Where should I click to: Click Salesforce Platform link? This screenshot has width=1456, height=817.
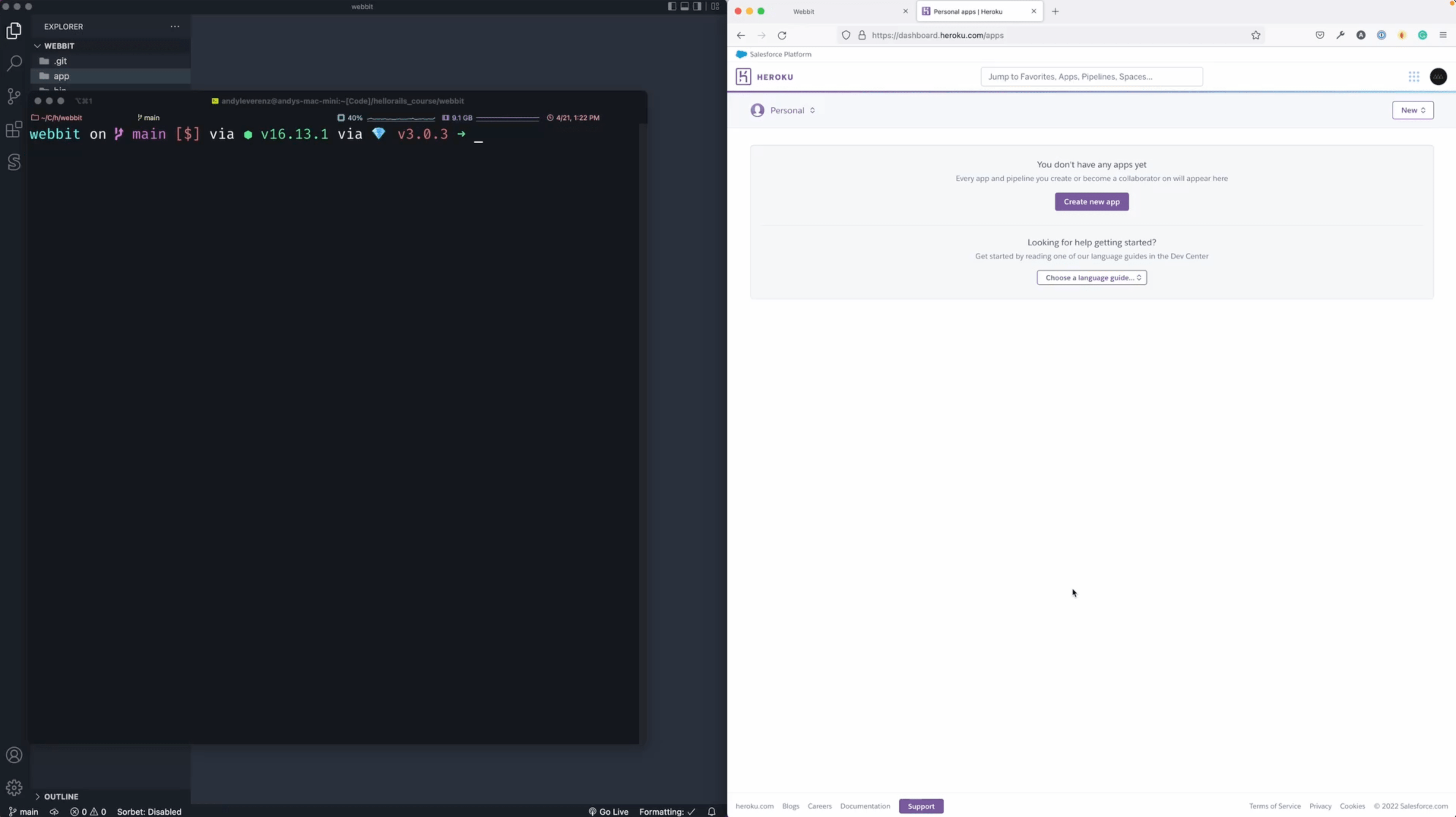(x=774, y=54)
